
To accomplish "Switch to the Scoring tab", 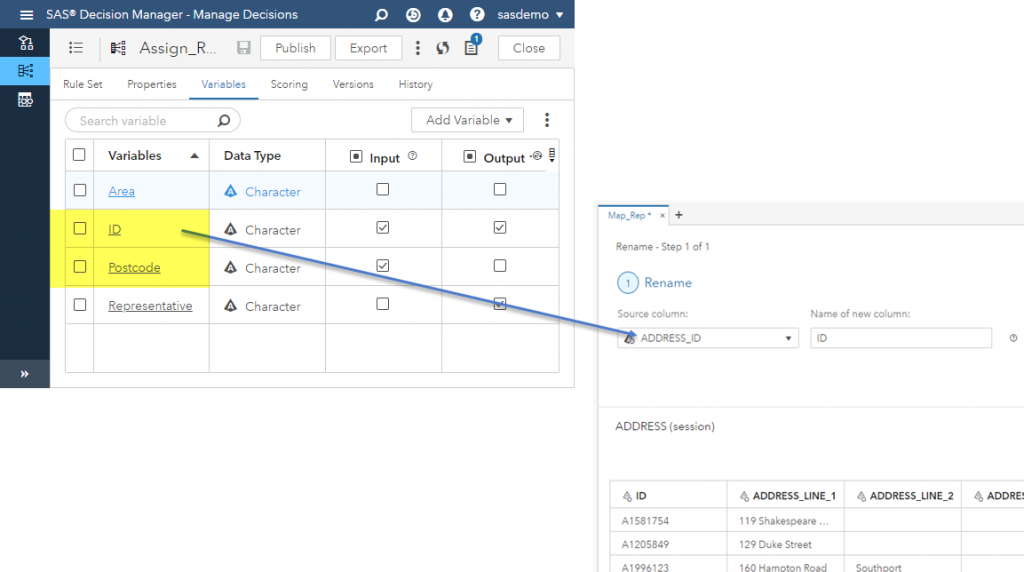I will coord(289,85).
